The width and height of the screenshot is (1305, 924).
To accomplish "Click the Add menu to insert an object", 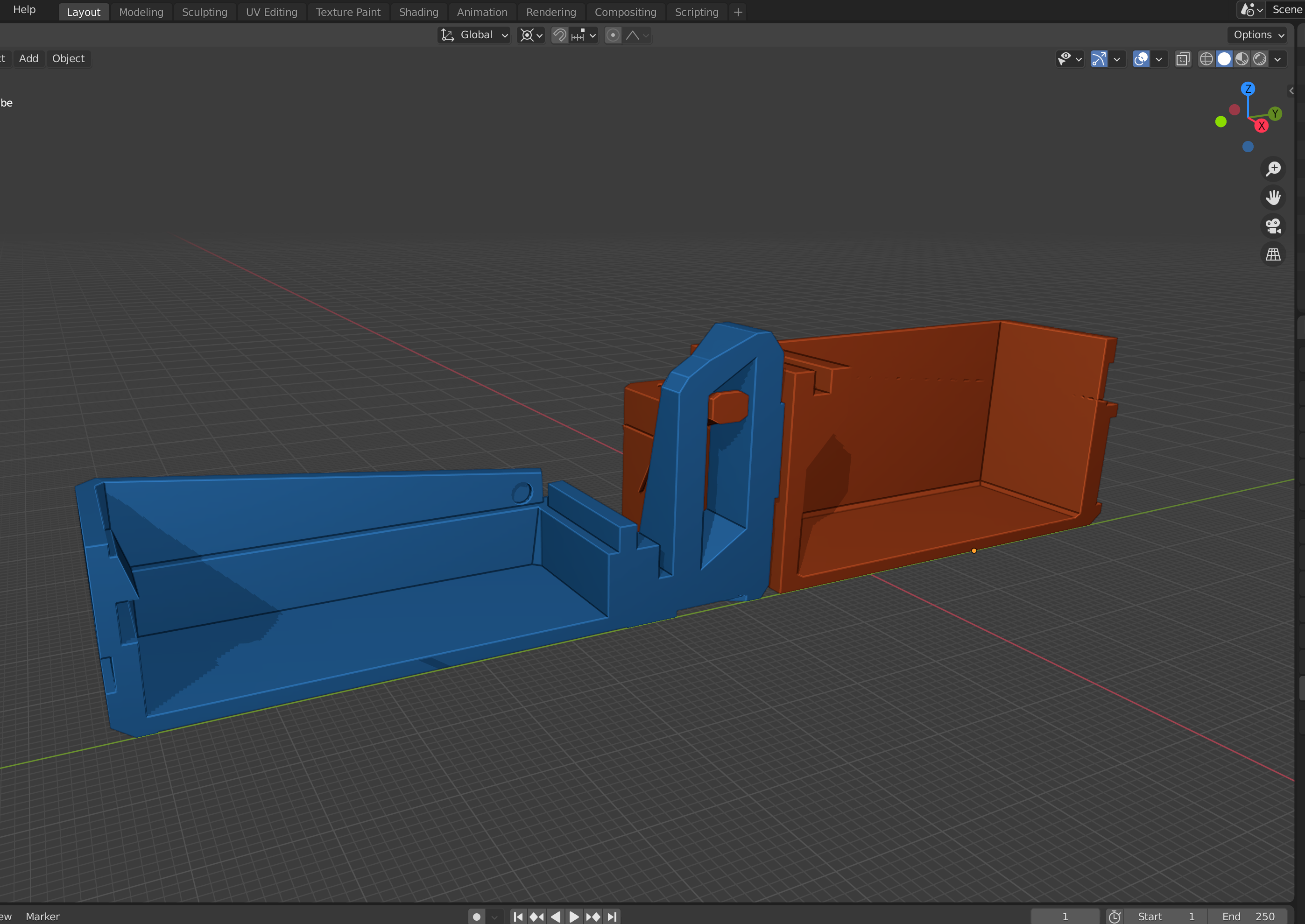I will pos(28,58).
